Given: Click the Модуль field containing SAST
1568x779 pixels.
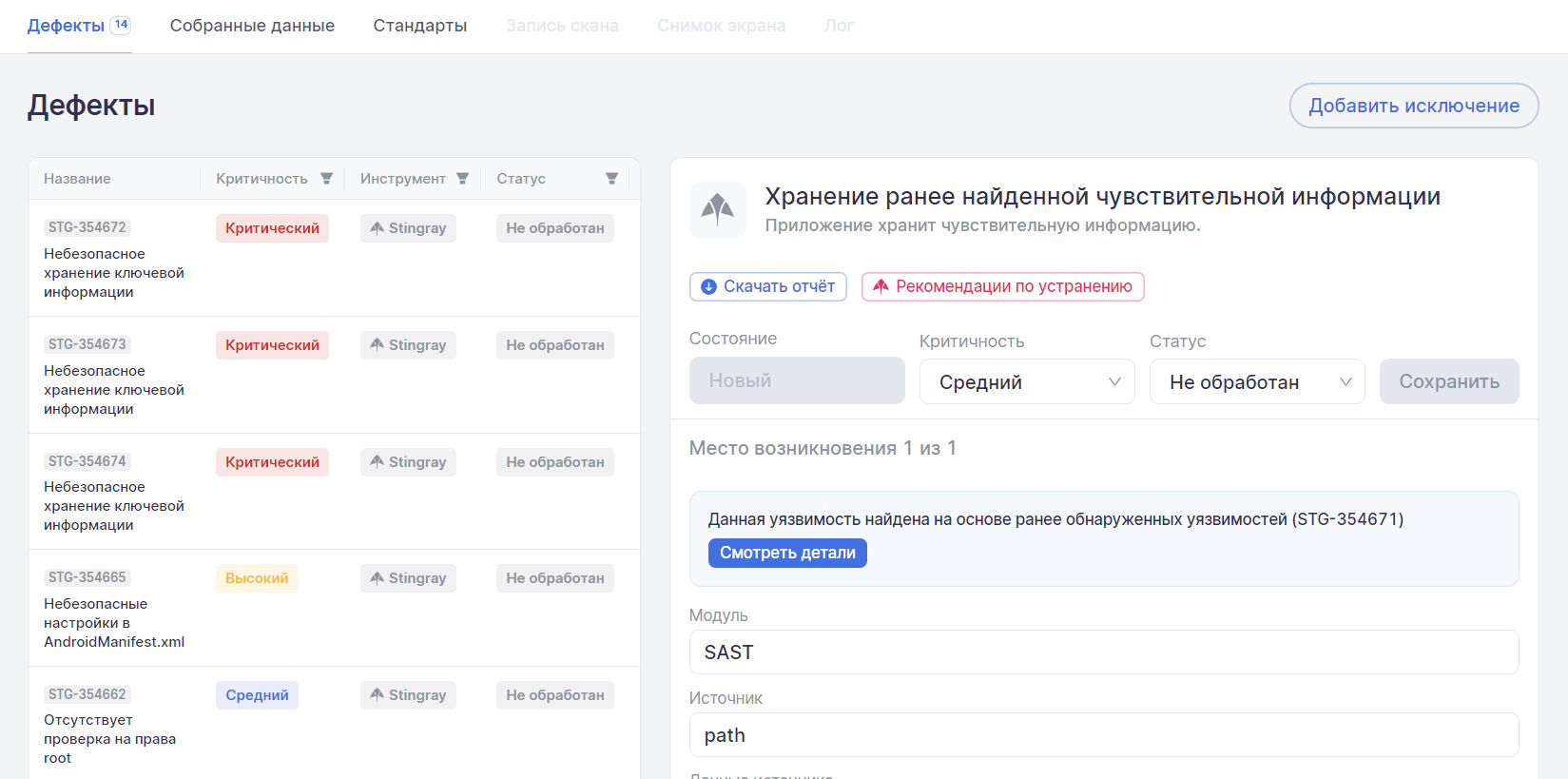Looking at the screenshot, I should pyautogui.click(x=1103, y=652).
